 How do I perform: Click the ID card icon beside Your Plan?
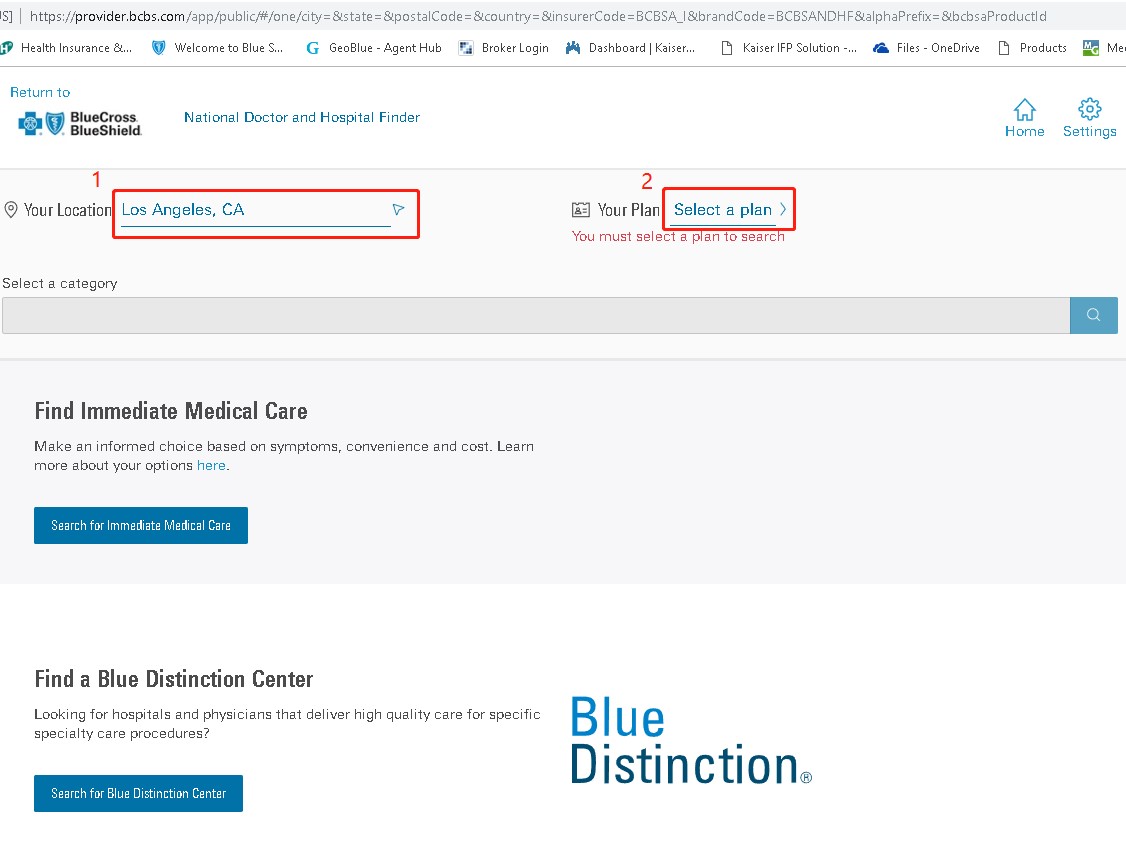point(580,210)
